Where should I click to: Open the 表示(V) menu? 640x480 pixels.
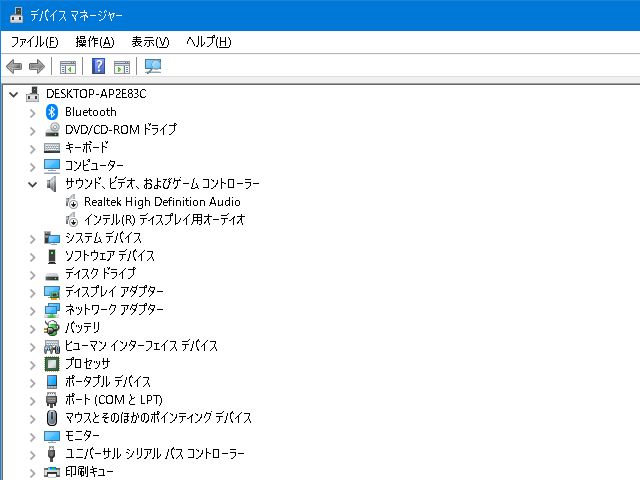tap(150, 42)
